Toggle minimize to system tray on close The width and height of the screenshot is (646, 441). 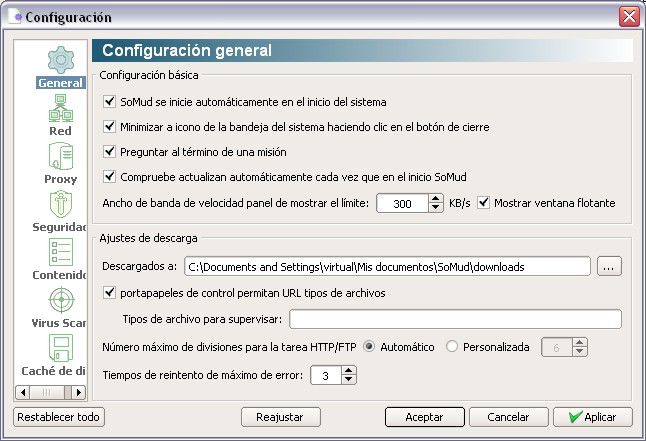click(109, 127)
